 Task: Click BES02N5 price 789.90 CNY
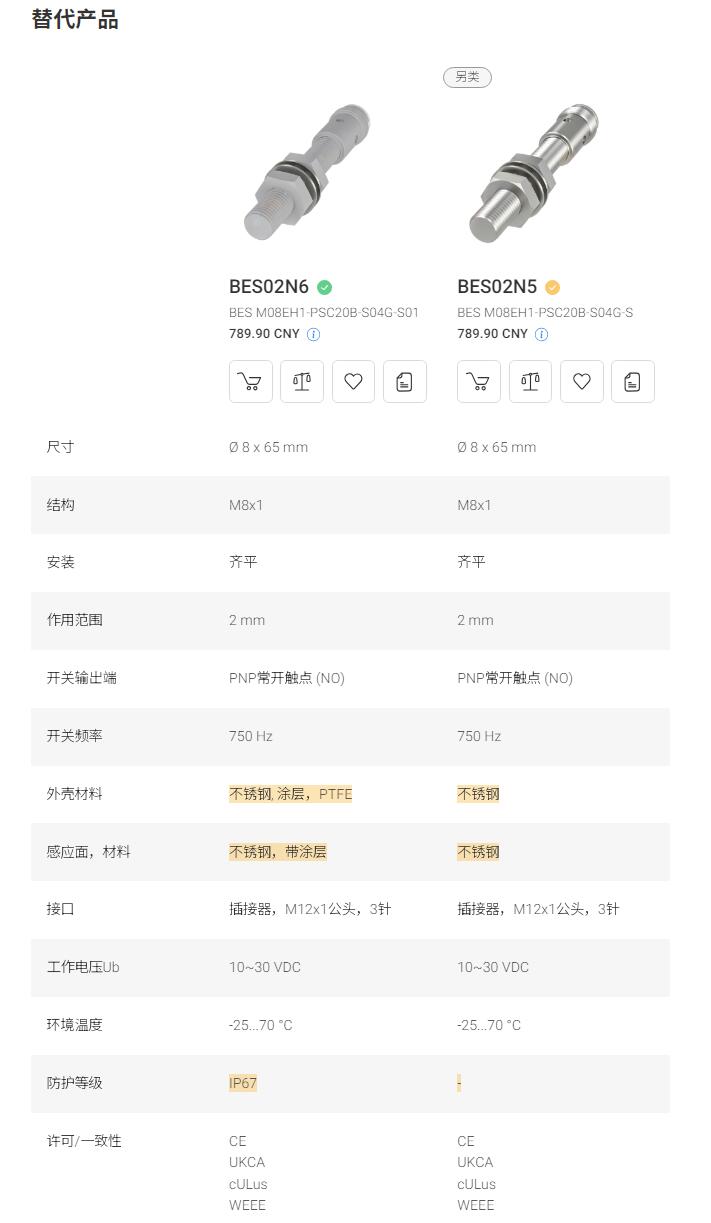(492, 334)
